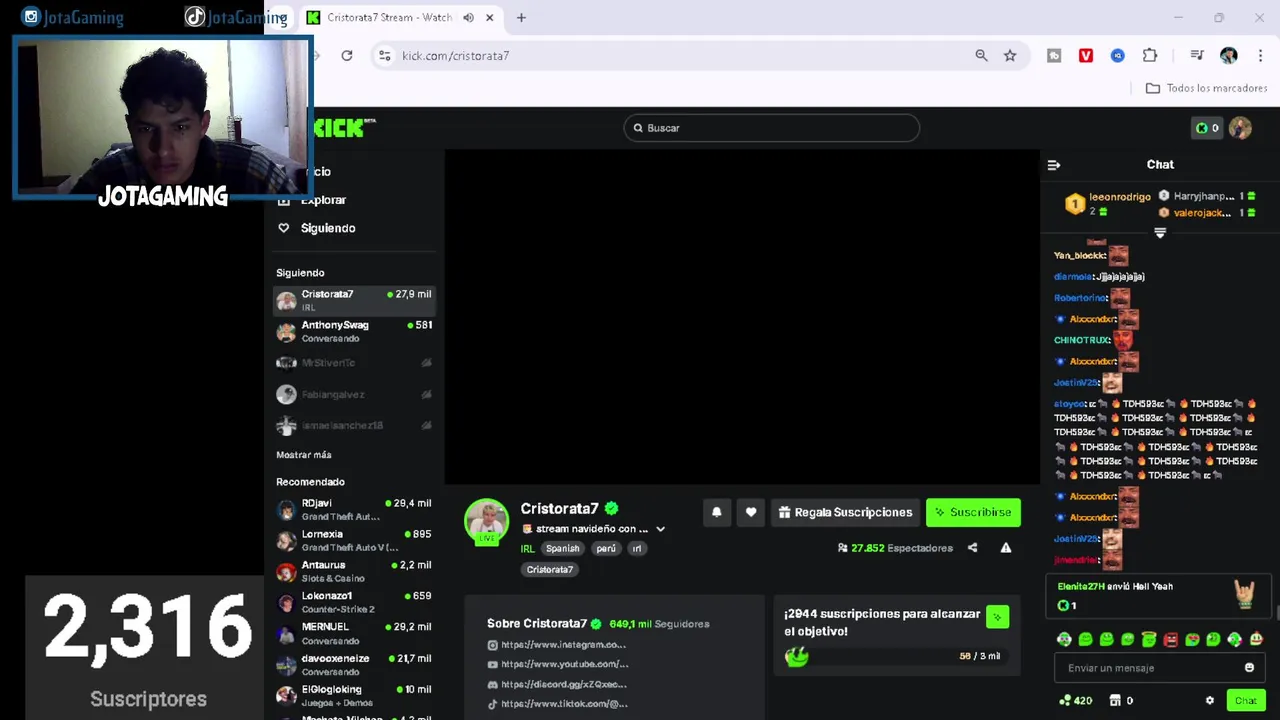The width and height of the screenshot is (1280, 720).
Task: Expand list with Mostrar más
Action: click(x=304, y=455)
